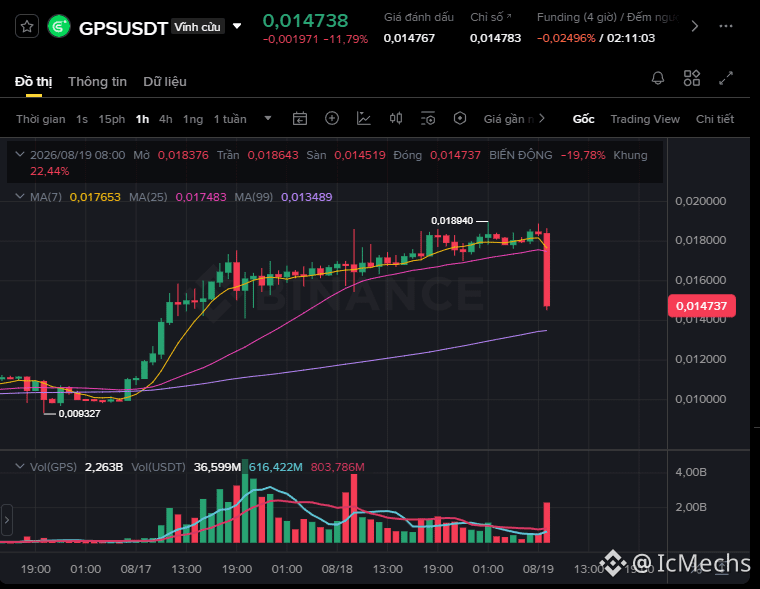Expand chart to fullscreen
Screen dimensions: 760x589
click(x=726, y=78)
